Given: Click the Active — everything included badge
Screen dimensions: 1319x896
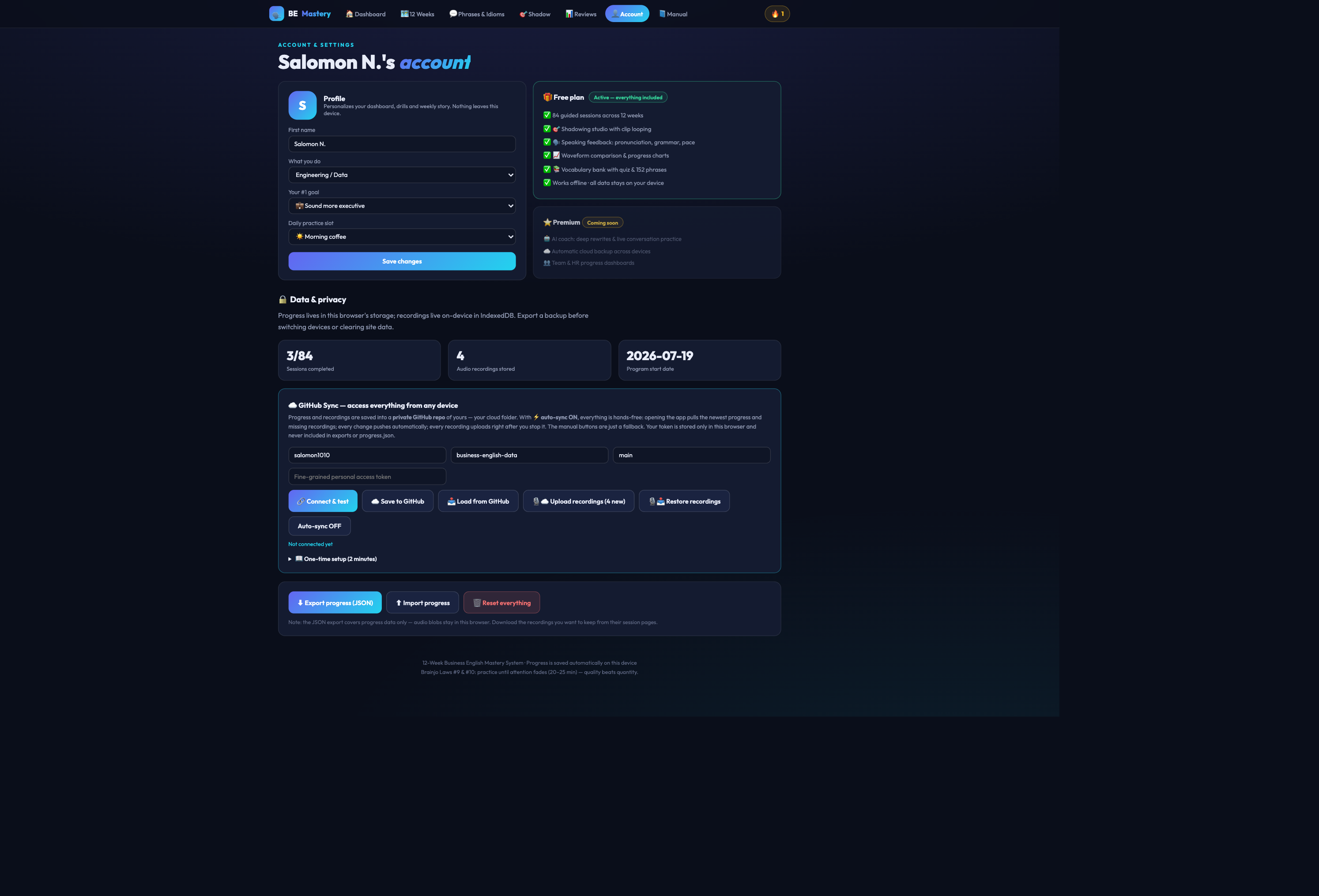Looking at the screenshot, I should (628, 98).
